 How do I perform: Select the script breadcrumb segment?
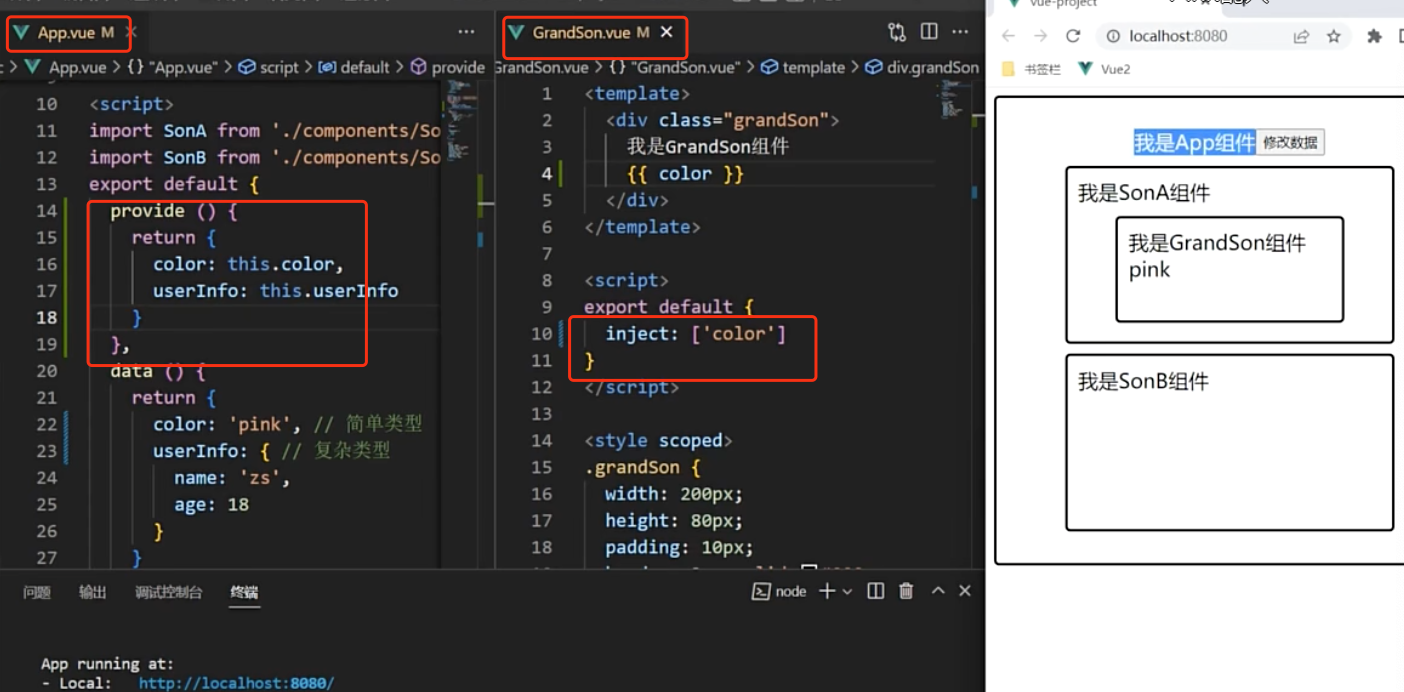tap(269, 67)
